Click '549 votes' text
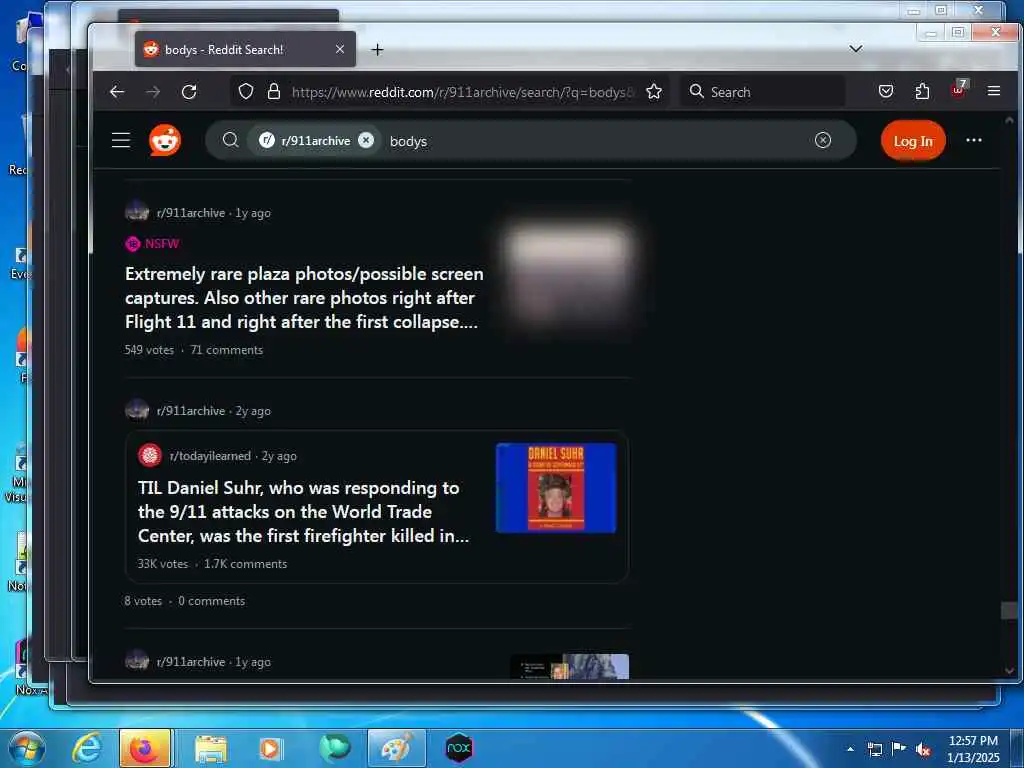 pos(150,350)
